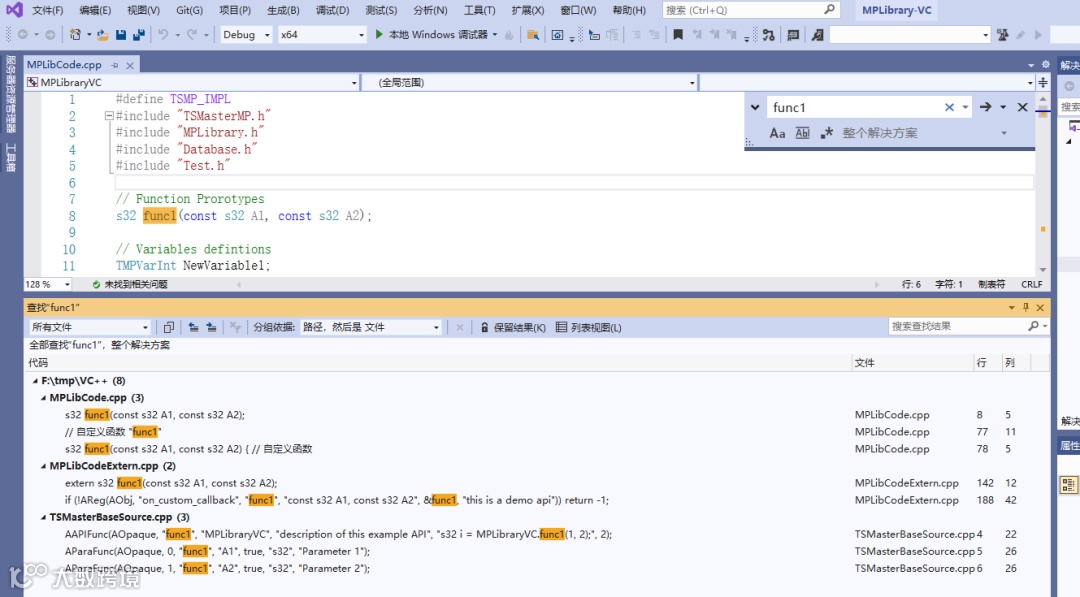Open the 文件(F) menu

(48, 10)
